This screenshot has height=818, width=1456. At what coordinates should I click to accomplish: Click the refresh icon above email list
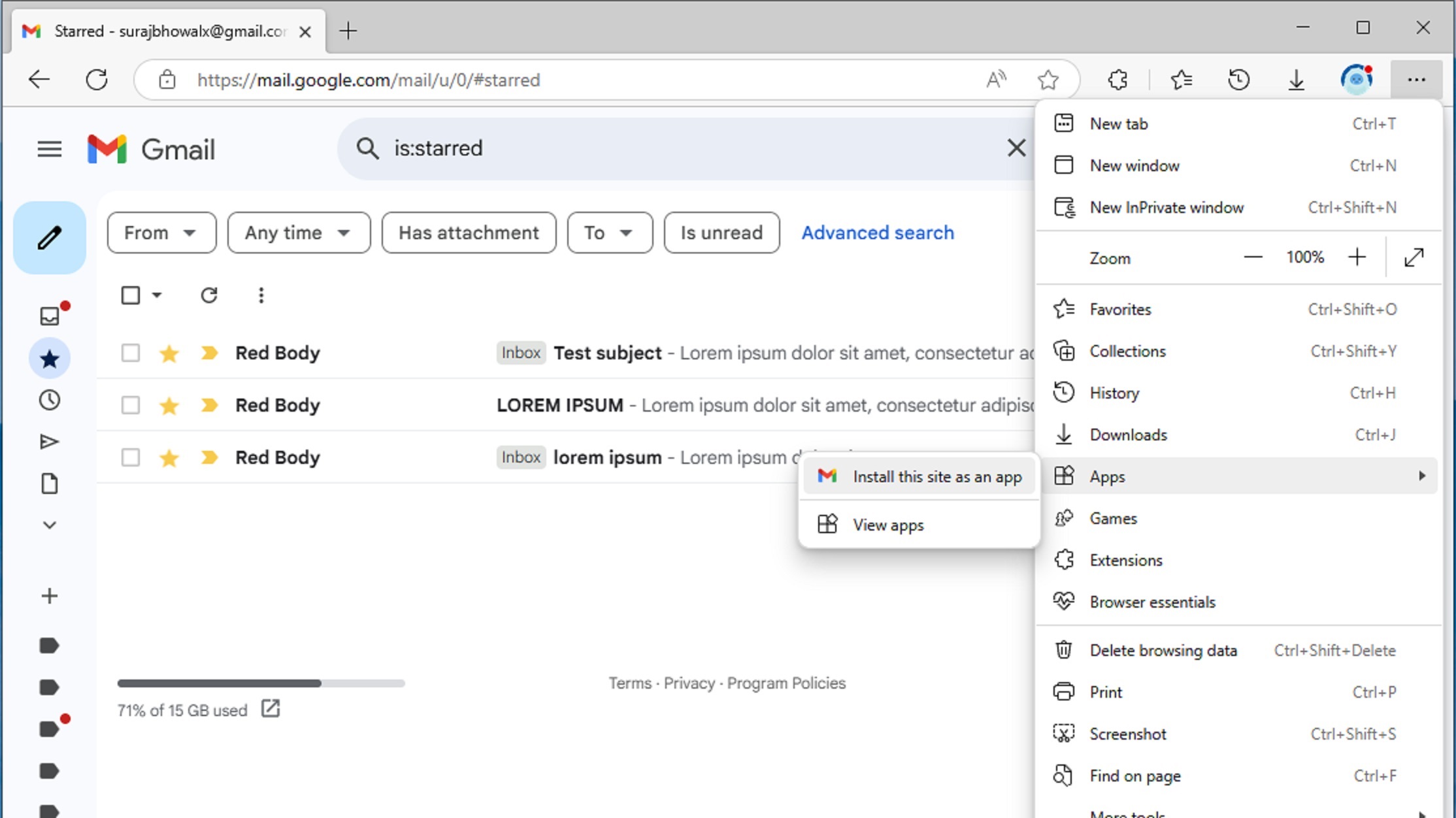tap(209, 295)
